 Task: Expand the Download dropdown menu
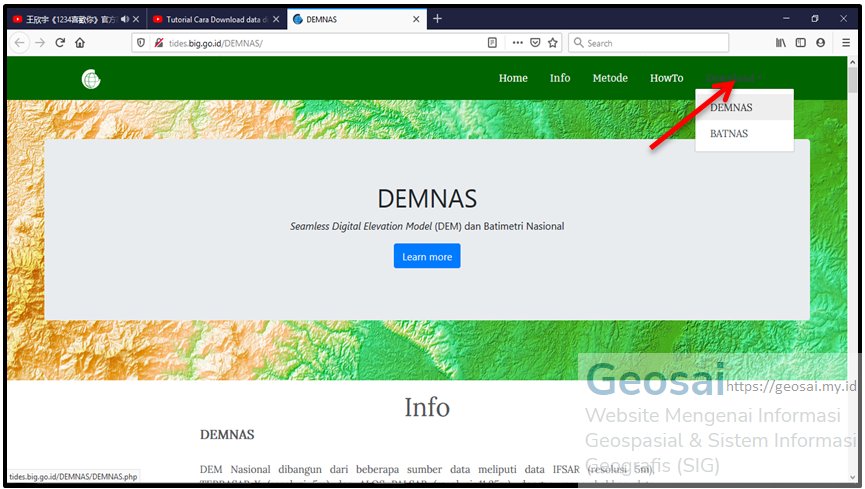tap(734, 78)
